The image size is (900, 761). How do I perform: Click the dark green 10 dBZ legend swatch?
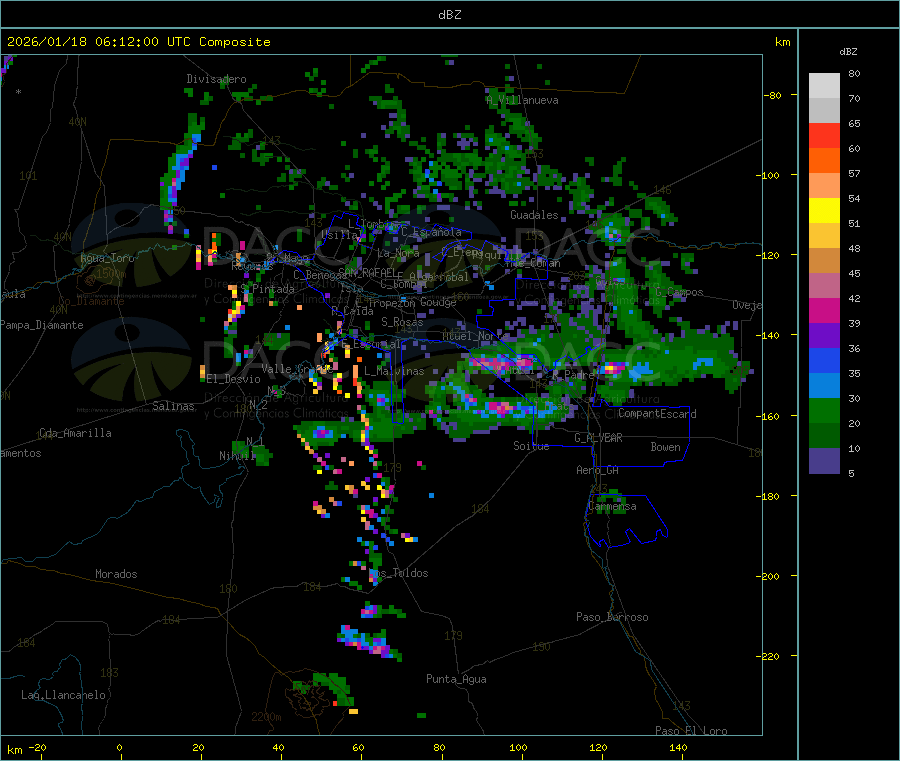824,436
